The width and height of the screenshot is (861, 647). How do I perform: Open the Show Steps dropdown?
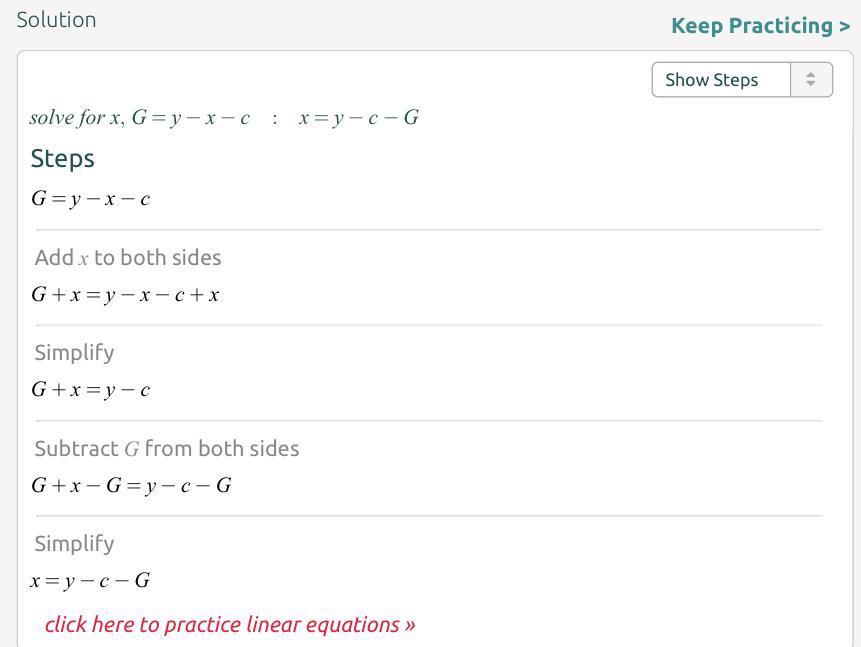(x=722, y=80)
